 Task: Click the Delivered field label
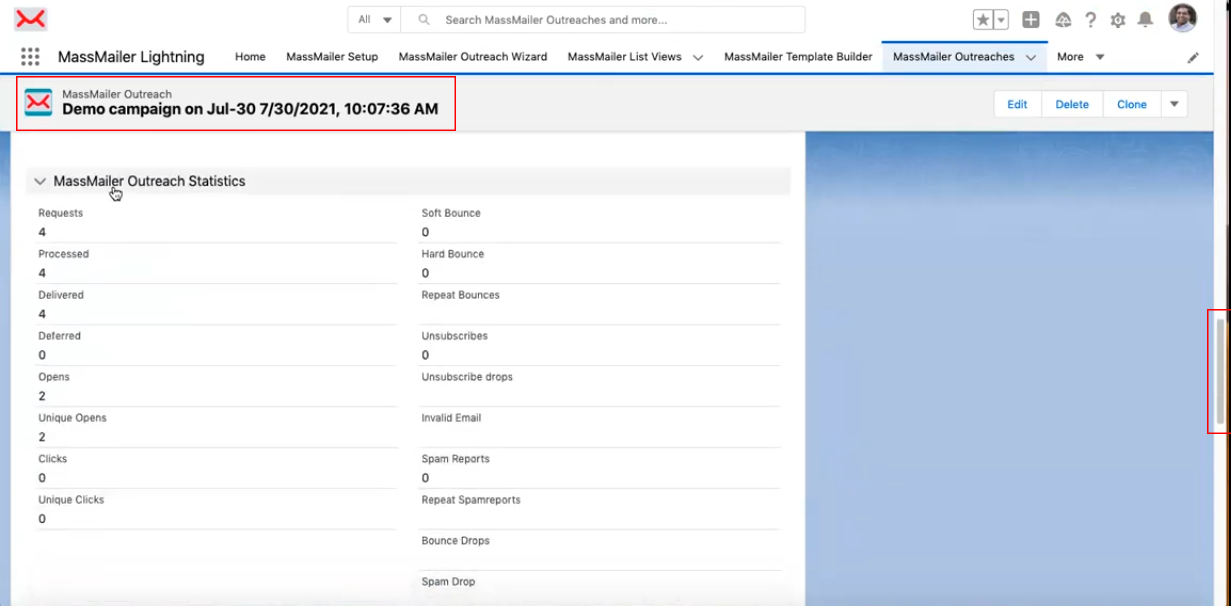tap(61, 295)
